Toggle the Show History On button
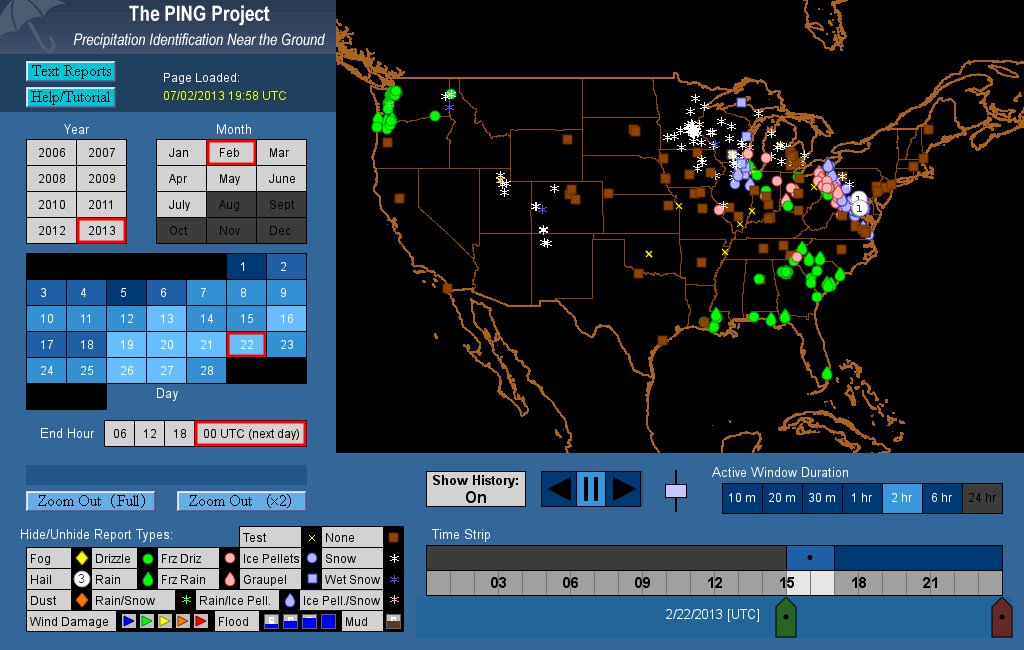The width and height of the screenshot is (1024, 650). pyautogui.click(x=476, y=489)
